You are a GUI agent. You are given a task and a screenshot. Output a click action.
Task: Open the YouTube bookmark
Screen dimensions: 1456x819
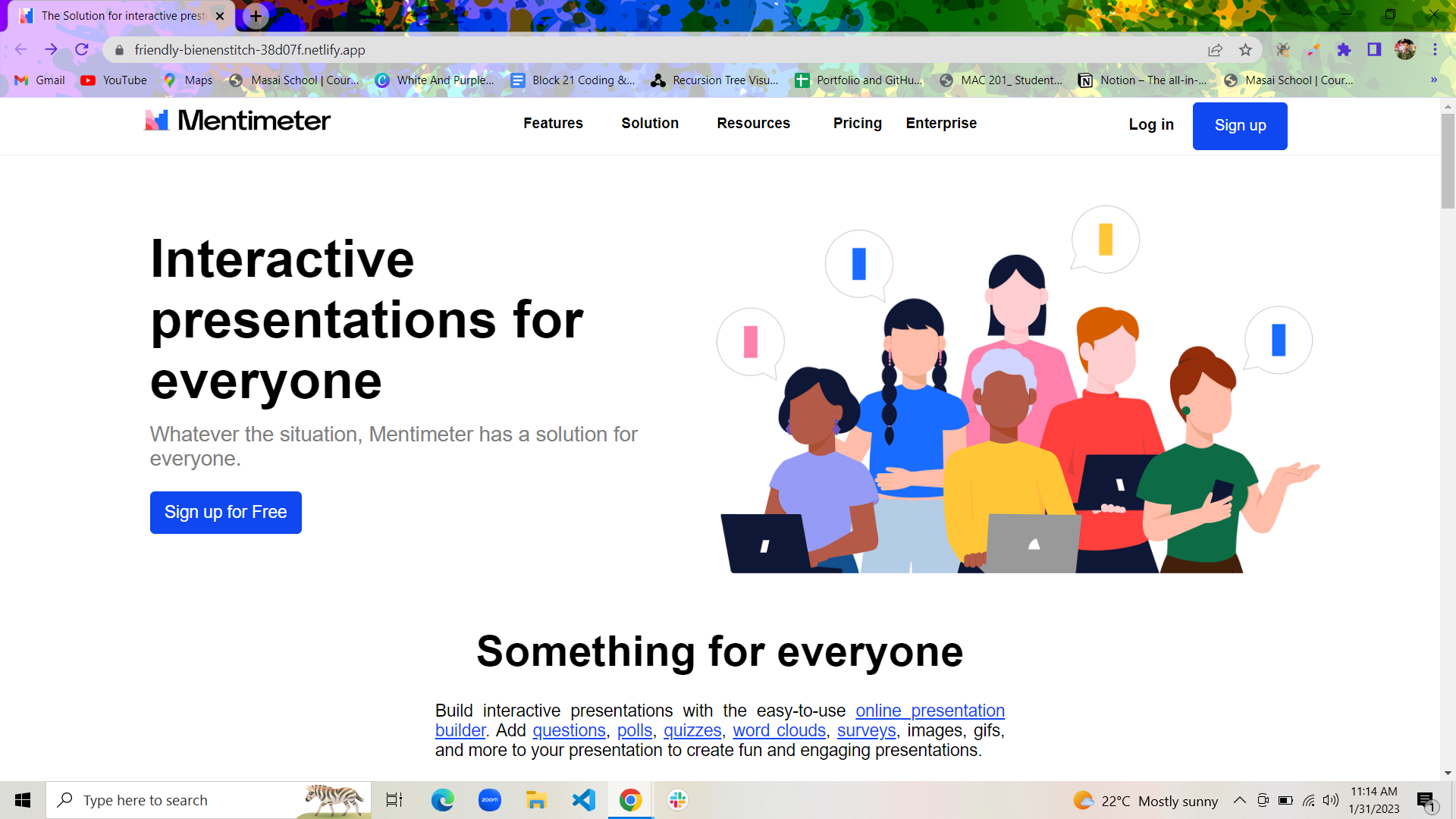click(x=114, y=80)
